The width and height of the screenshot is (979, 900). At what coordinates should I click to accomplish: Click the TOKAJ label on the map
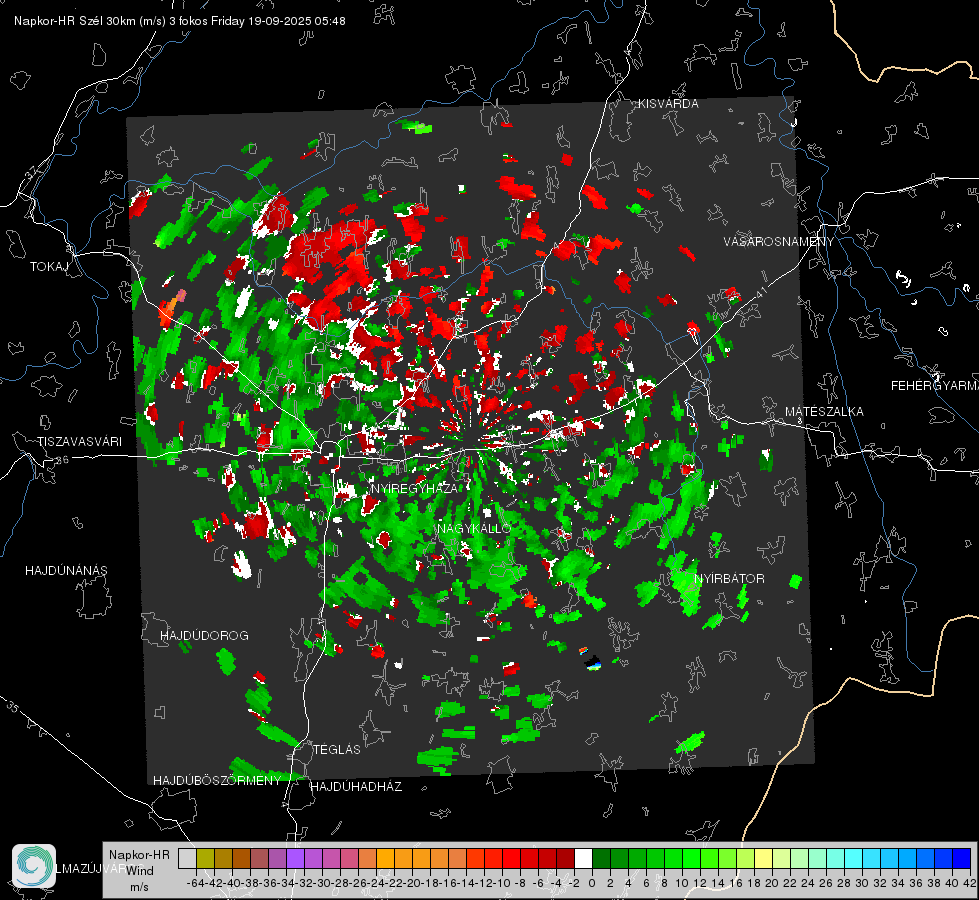tap(49, 267)
